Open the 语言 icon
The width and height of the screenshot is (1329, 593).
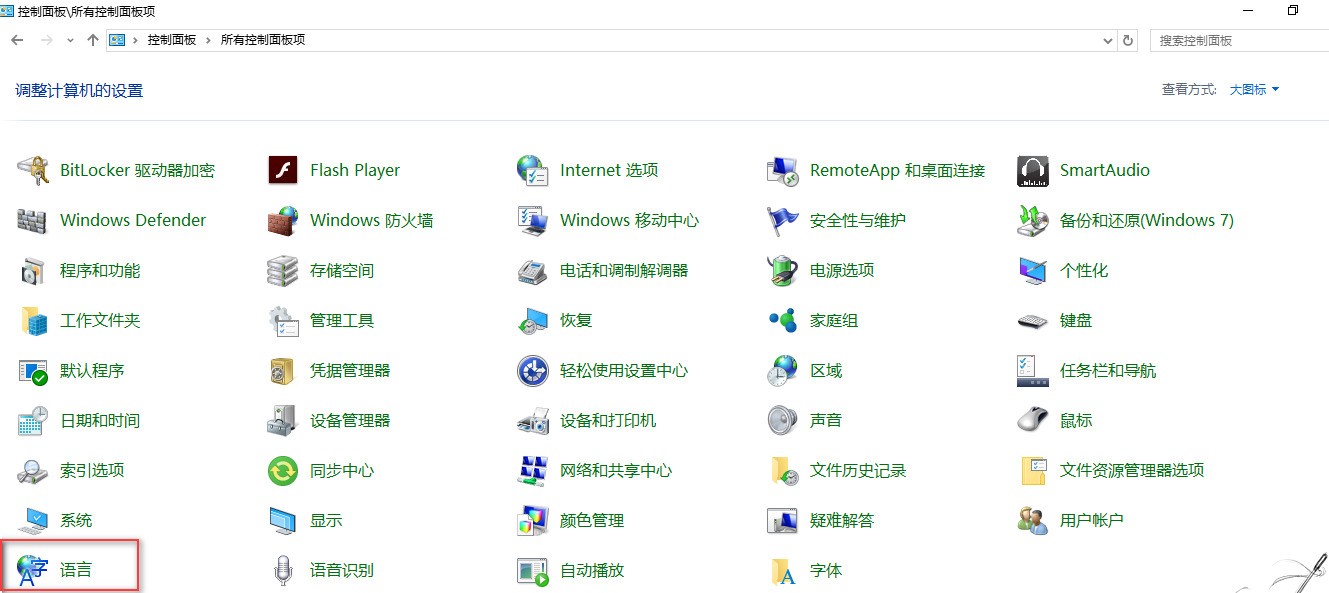click(x=33, y=571)
